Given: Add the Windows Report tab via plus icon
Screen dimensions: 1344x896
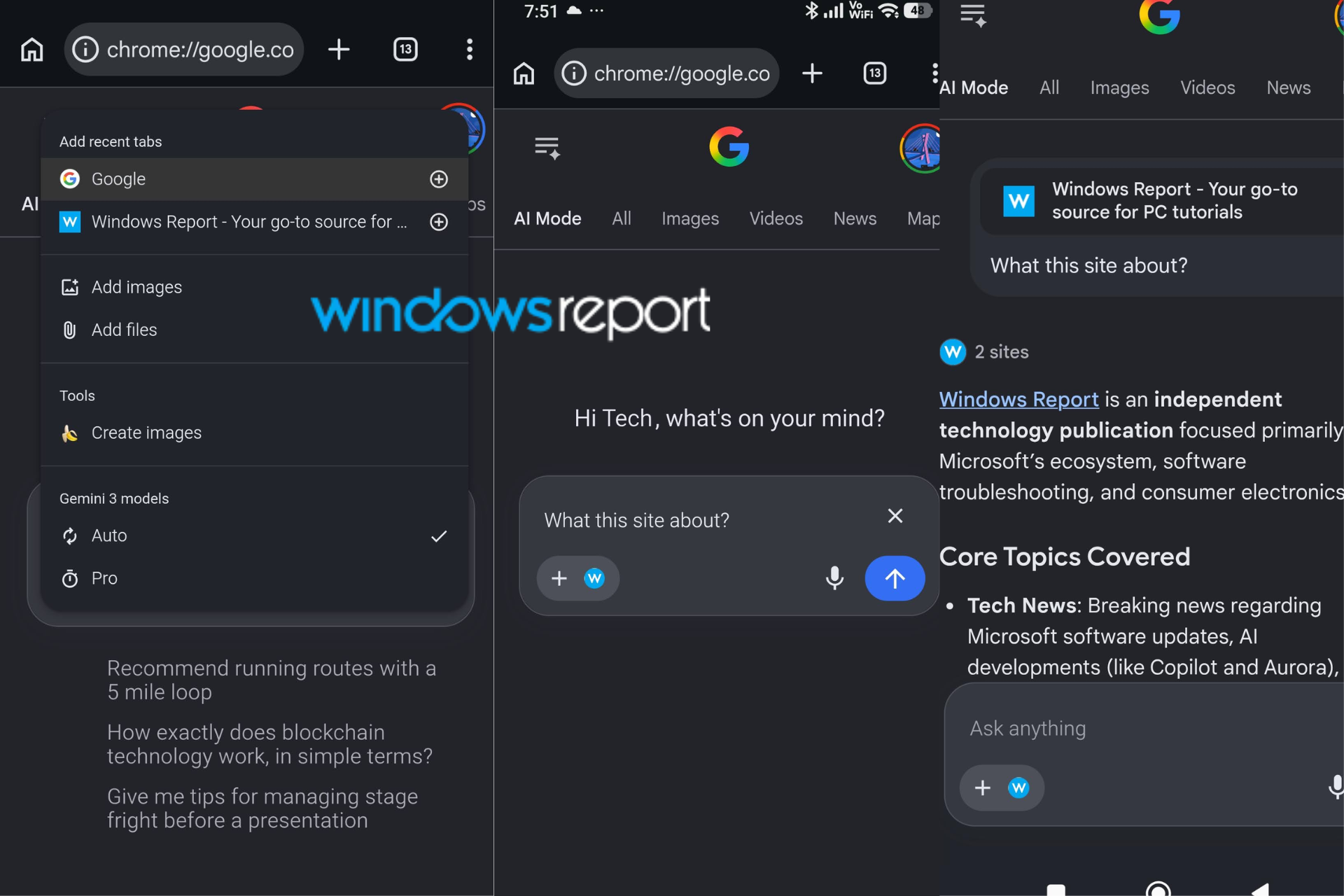Looking at the screenshot, I should 439,222.
